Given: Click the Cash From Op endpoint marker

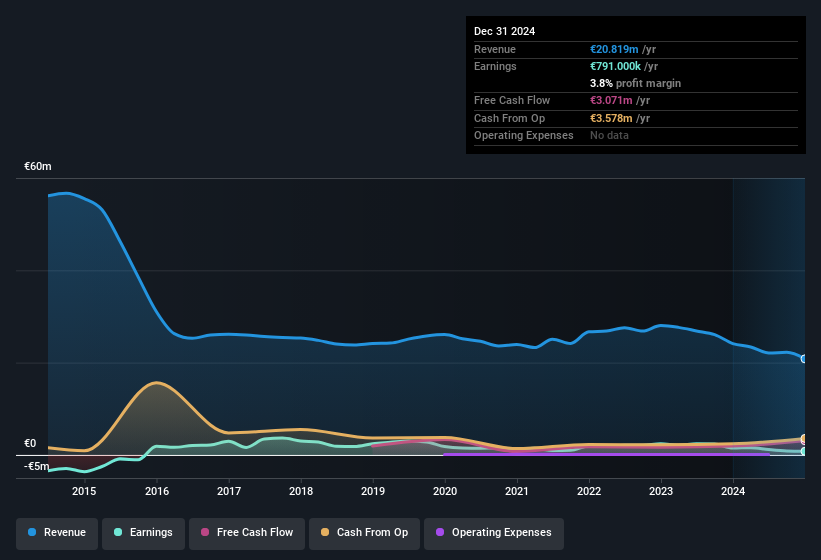Looking at the screenshot, I should coord(804,438).
